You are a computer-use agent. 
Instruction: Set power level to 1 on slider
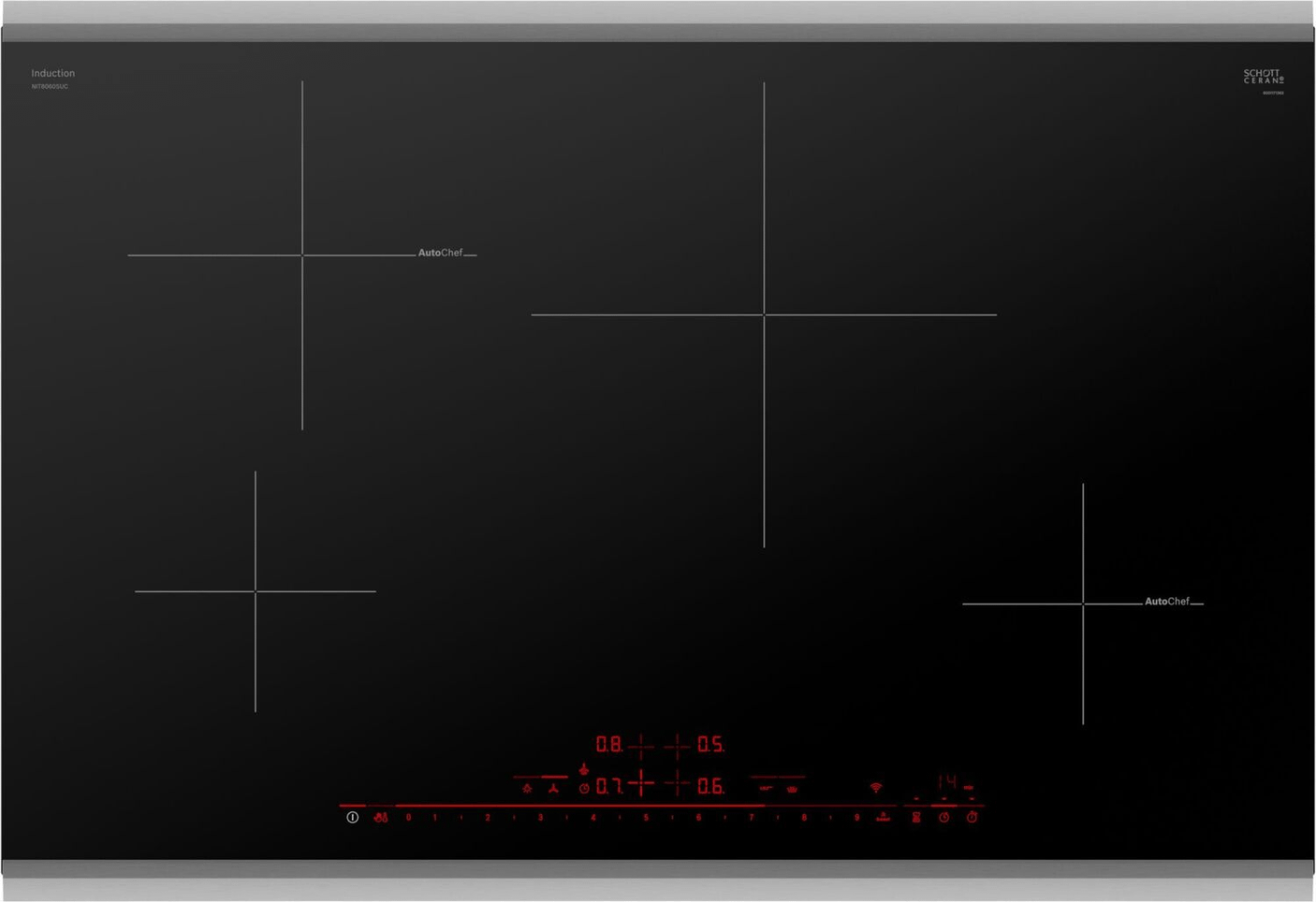click(434, 817)
